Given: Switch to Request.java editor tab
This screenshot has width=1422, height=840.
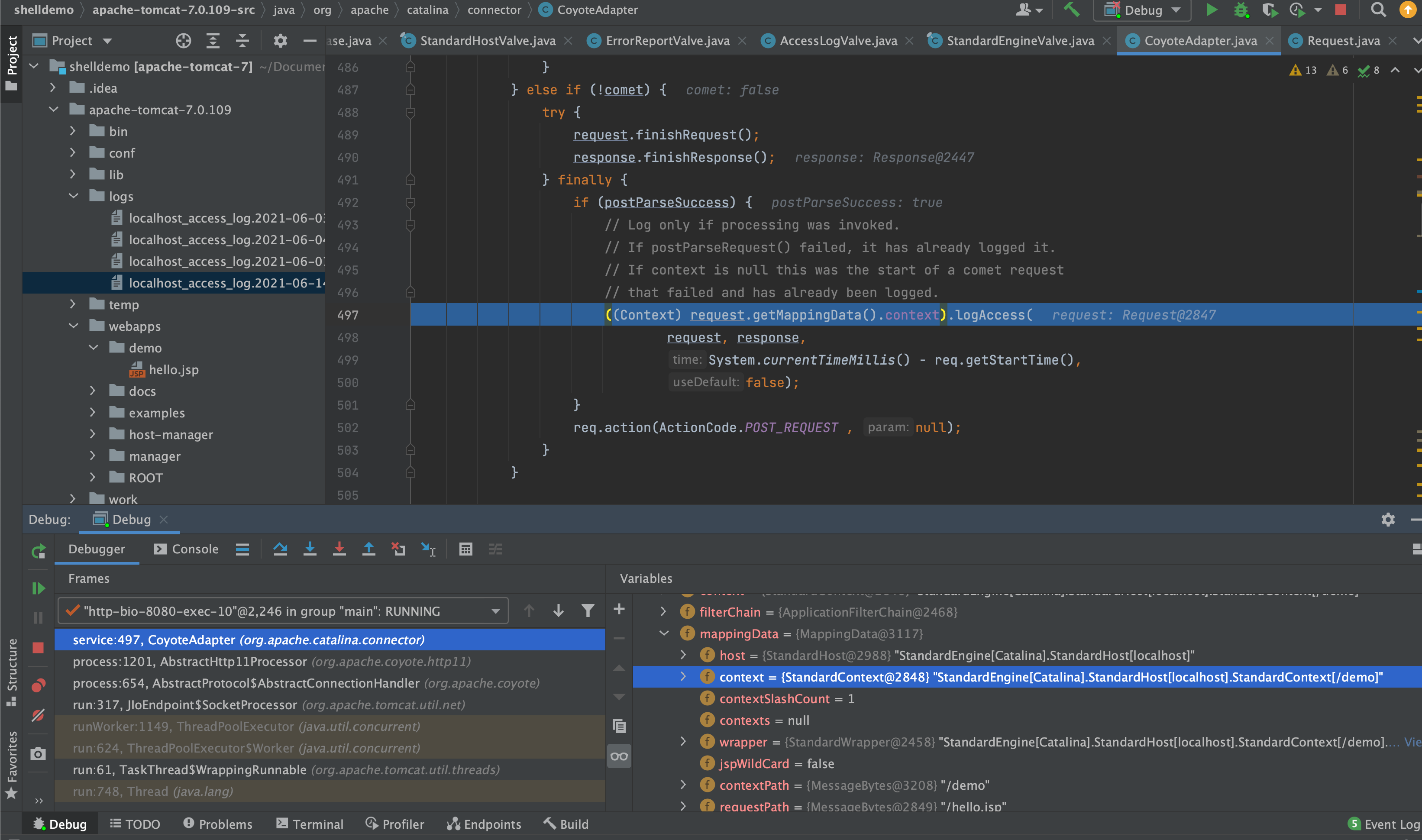Looking at the screenshot, I should [x=1343, y=41].
